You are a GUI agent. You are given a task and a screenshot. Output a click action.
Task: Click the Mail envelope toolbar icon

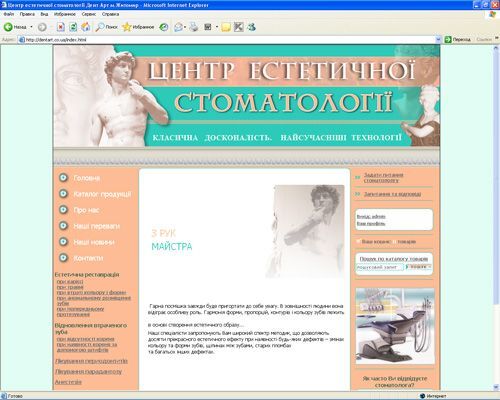point(178,27)
